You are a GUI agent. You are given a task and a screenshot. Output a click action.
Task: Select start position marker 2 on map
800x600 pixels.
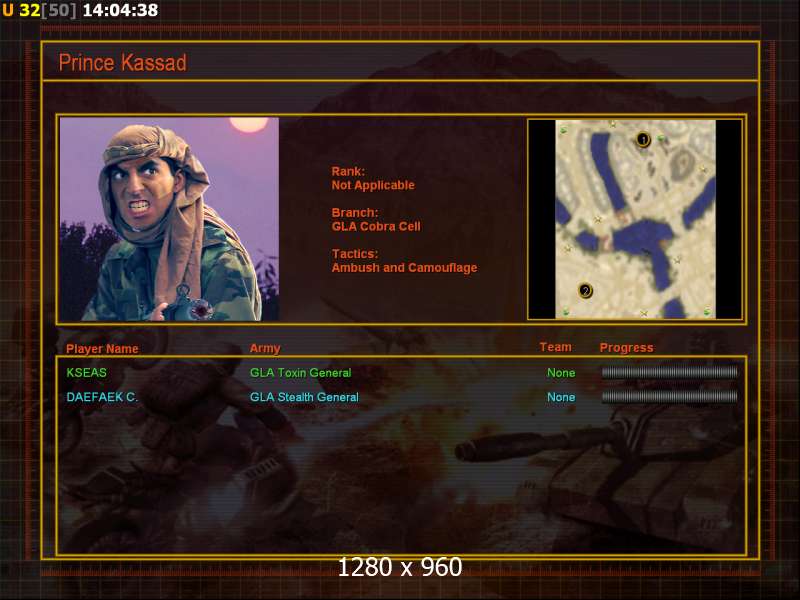585,291
